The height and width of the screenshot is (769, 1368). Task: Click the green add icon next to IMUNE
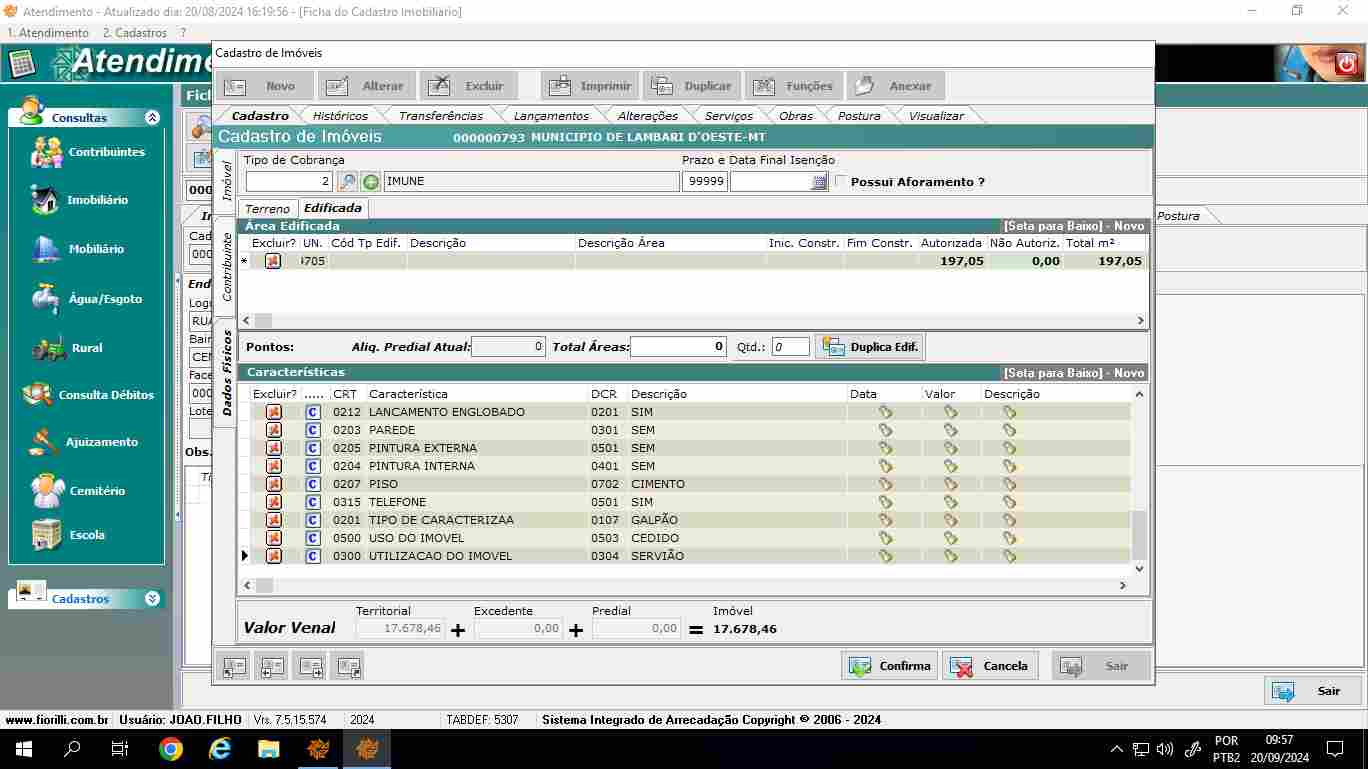pyautogui.click(x=371, y=182)
